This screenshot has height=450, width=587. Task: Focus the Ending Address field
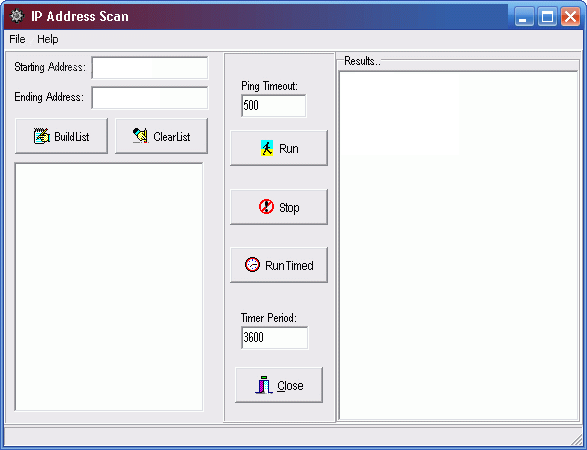click(150, 98)
